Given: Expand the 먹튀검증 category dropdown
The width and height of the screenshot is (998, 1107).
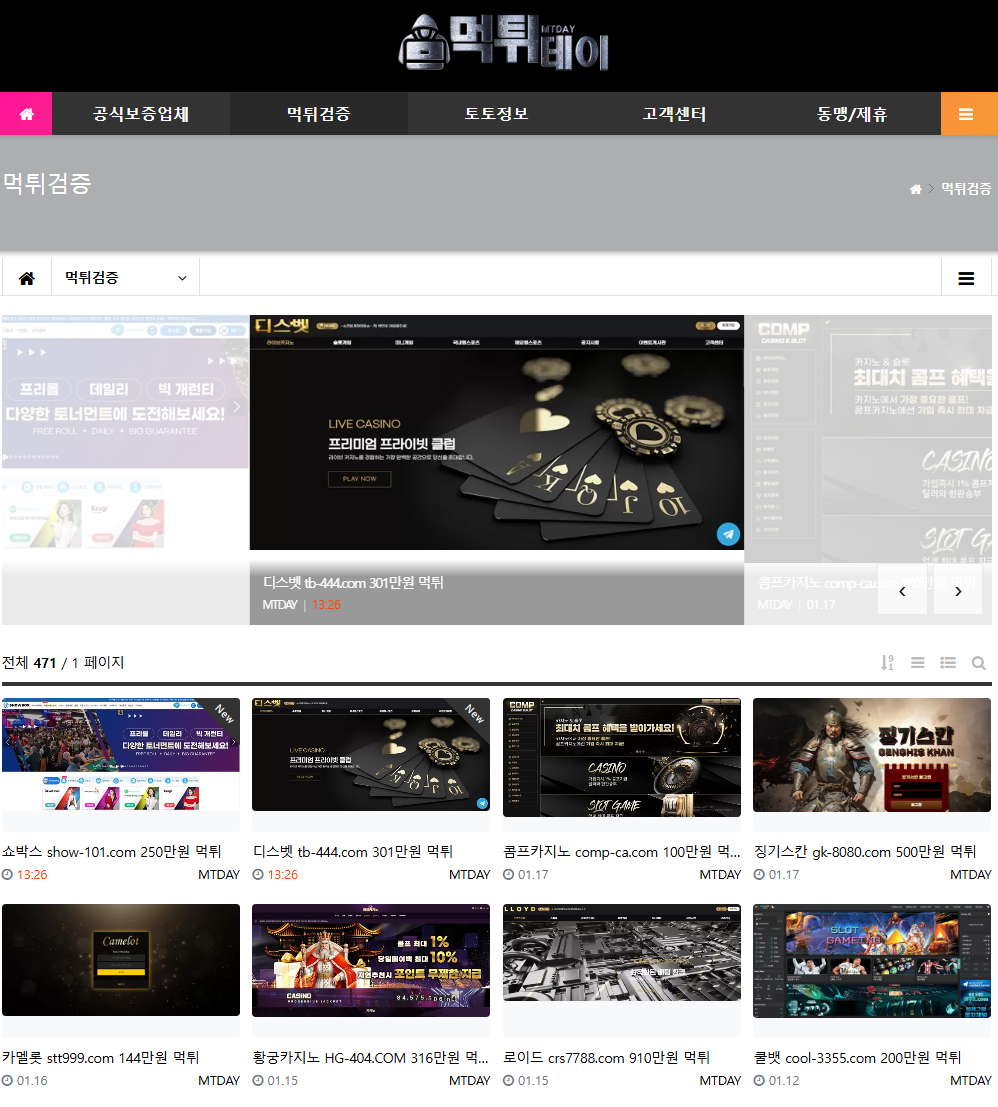Looking at the screenshot, I should 125,278.
